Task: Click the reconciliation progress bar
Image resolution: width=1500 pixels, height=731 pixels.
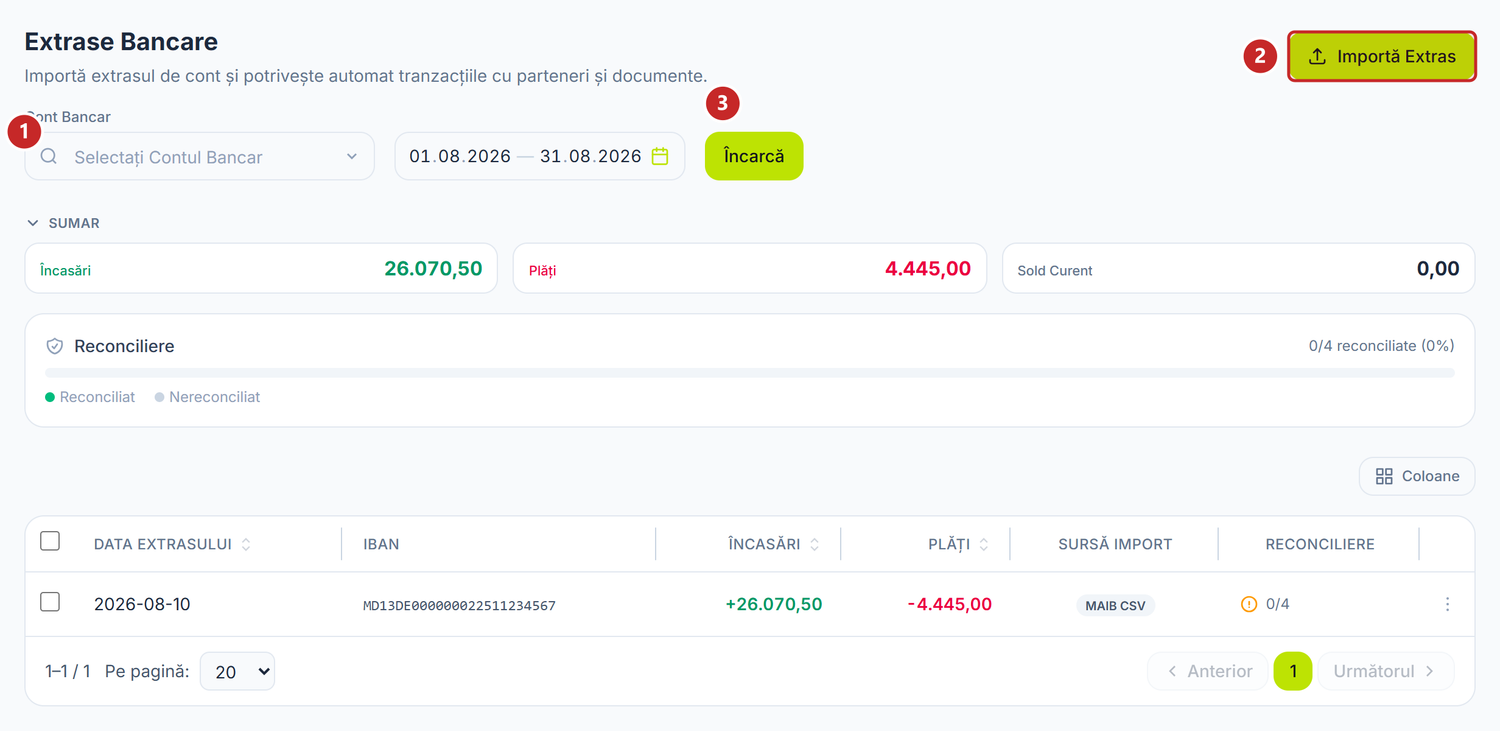Action: [x=750, y=373]
